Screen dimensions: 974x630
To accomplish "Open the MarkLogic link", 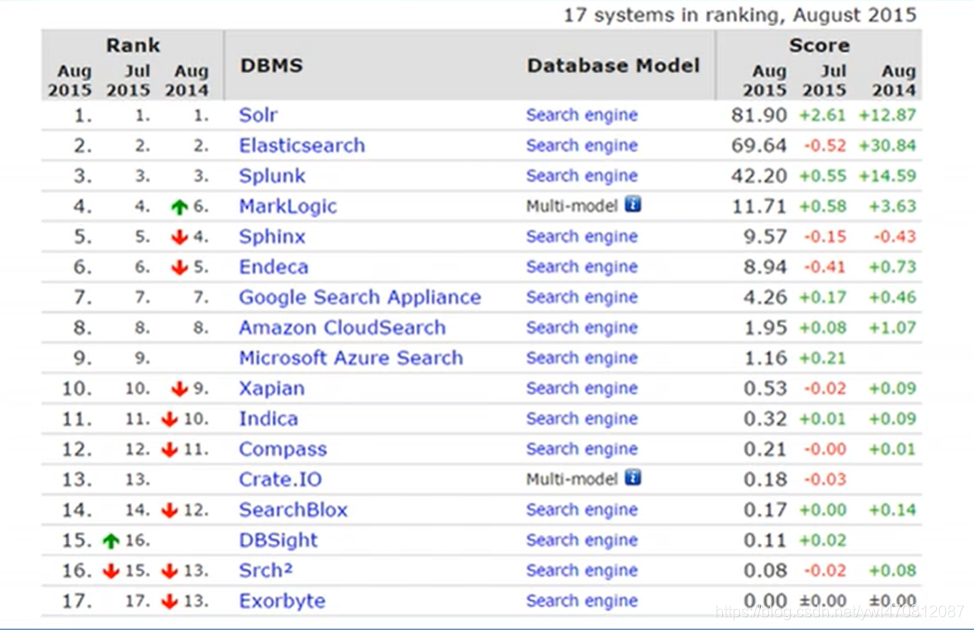I will (288, 206).
